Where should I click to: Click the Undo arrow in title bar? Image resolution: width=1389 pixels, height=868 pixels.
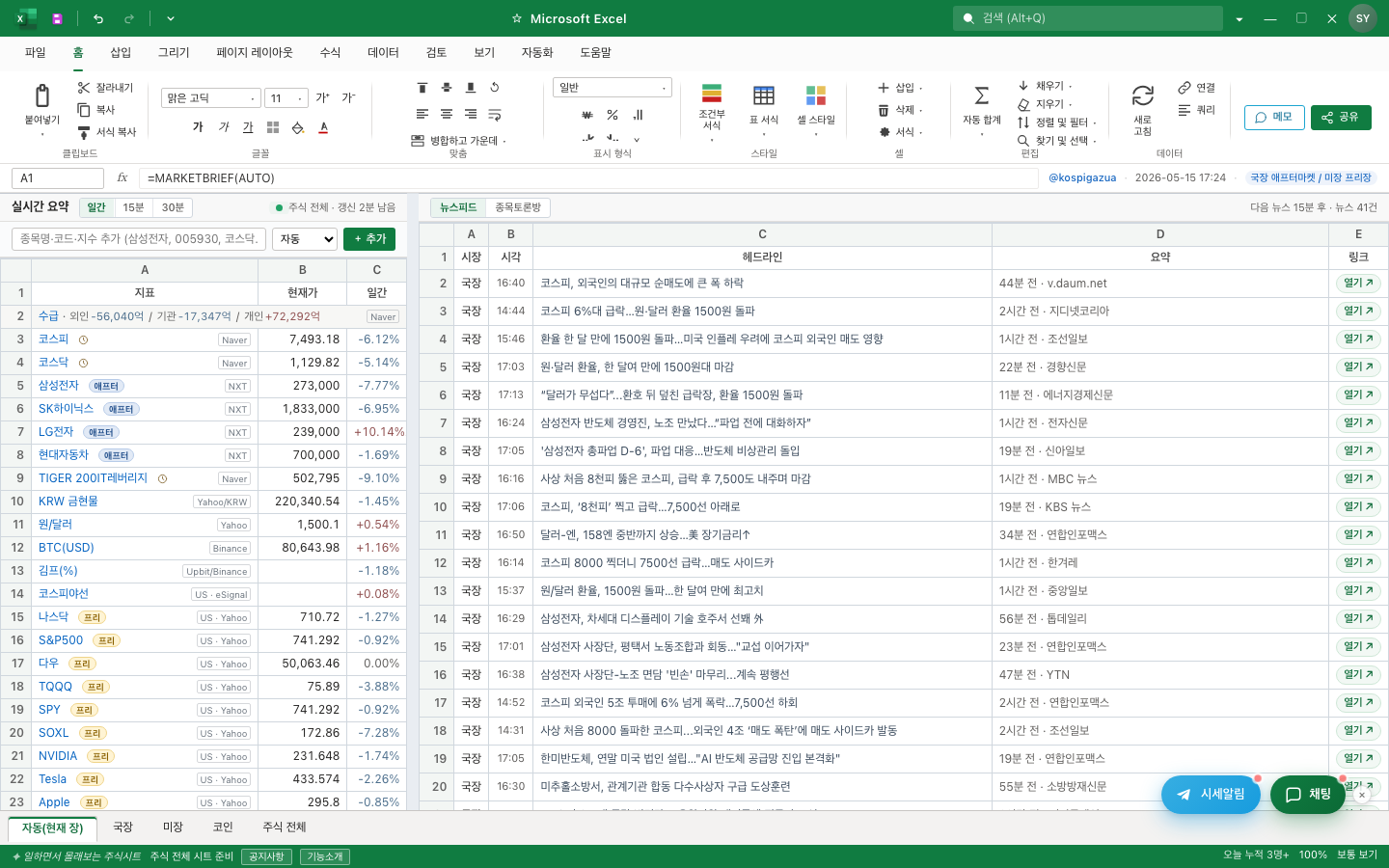click(98, 18)
